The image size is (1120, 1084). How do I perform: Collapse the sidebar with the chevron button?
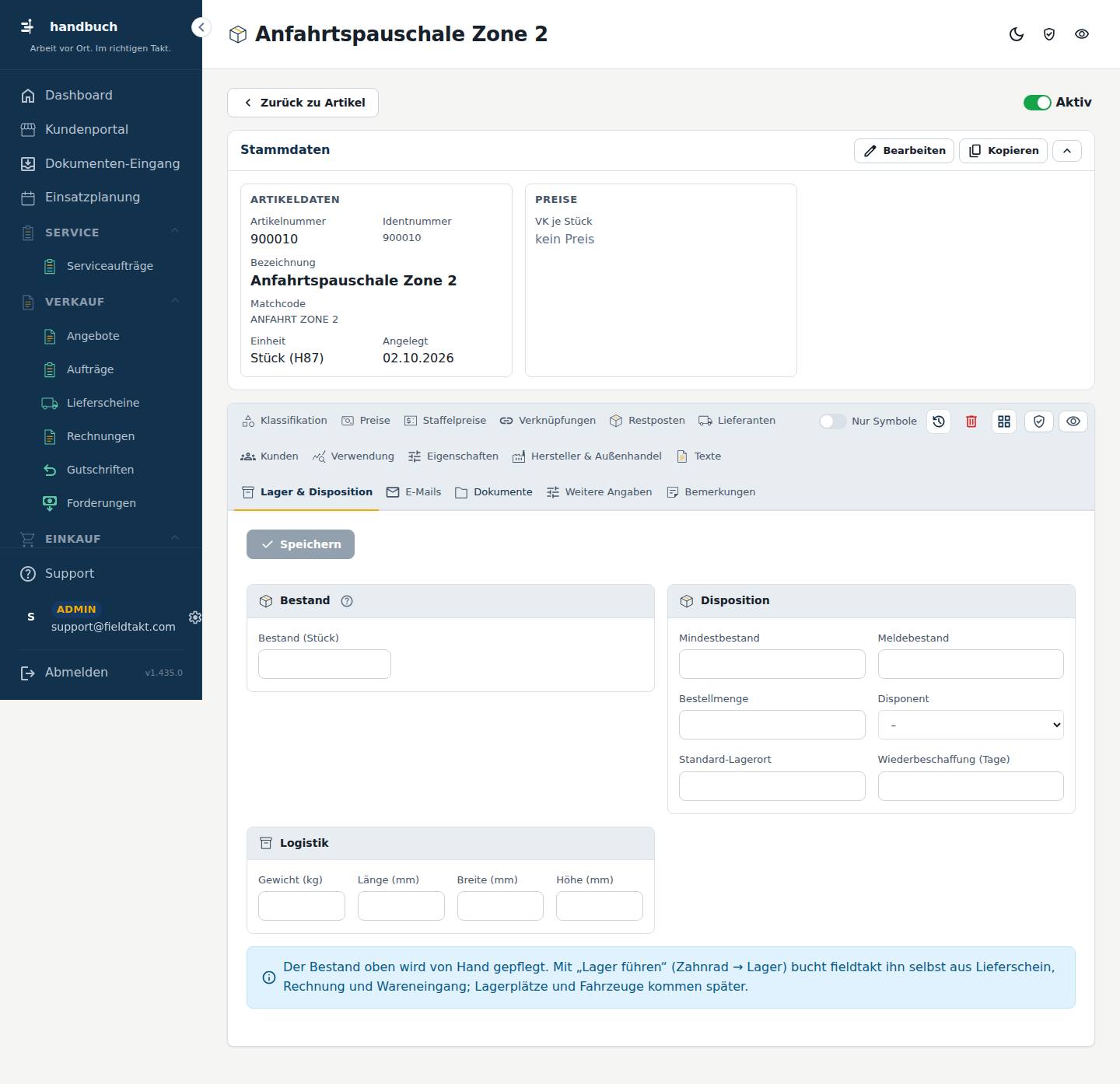(201, 27)
